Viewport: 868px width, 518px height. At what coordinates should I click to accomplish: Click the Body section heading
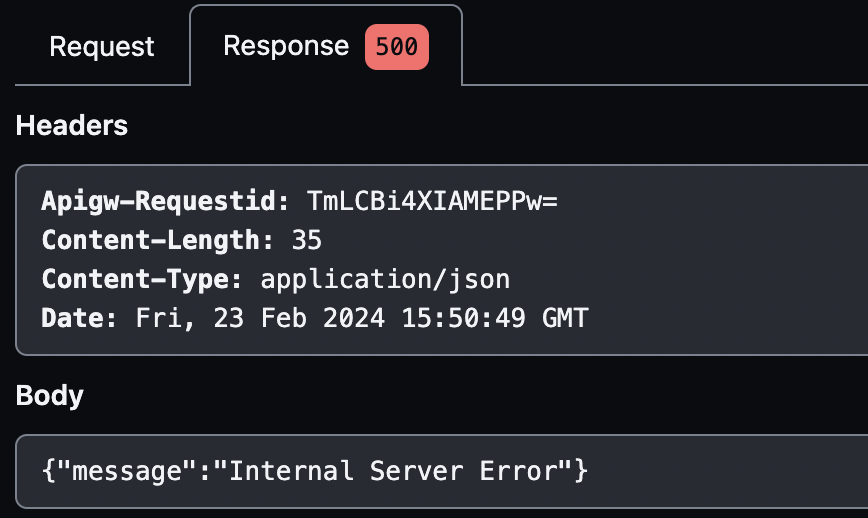[x=50, y=395]
